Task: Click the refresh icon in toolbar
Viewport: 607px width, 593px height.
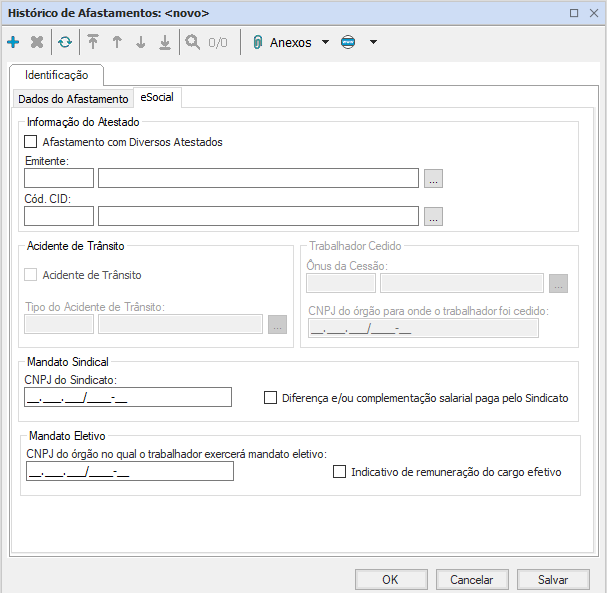Action: pyautogui.click(x=65, y=43)
